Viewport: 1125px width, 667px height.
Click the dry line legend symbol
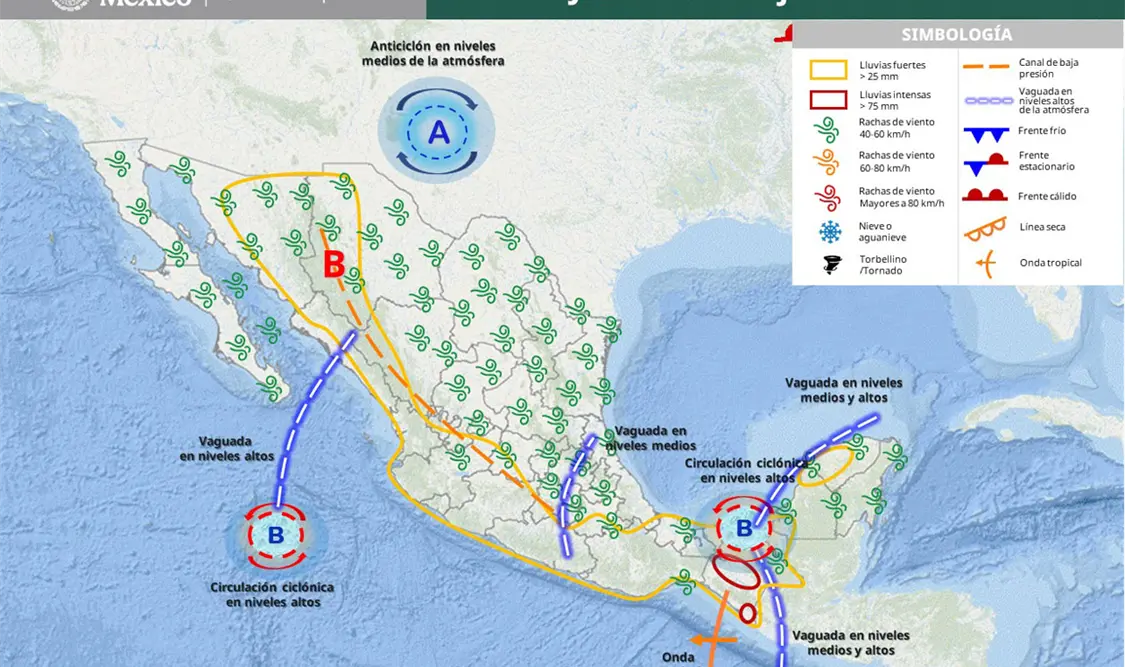tap(986, 229)
